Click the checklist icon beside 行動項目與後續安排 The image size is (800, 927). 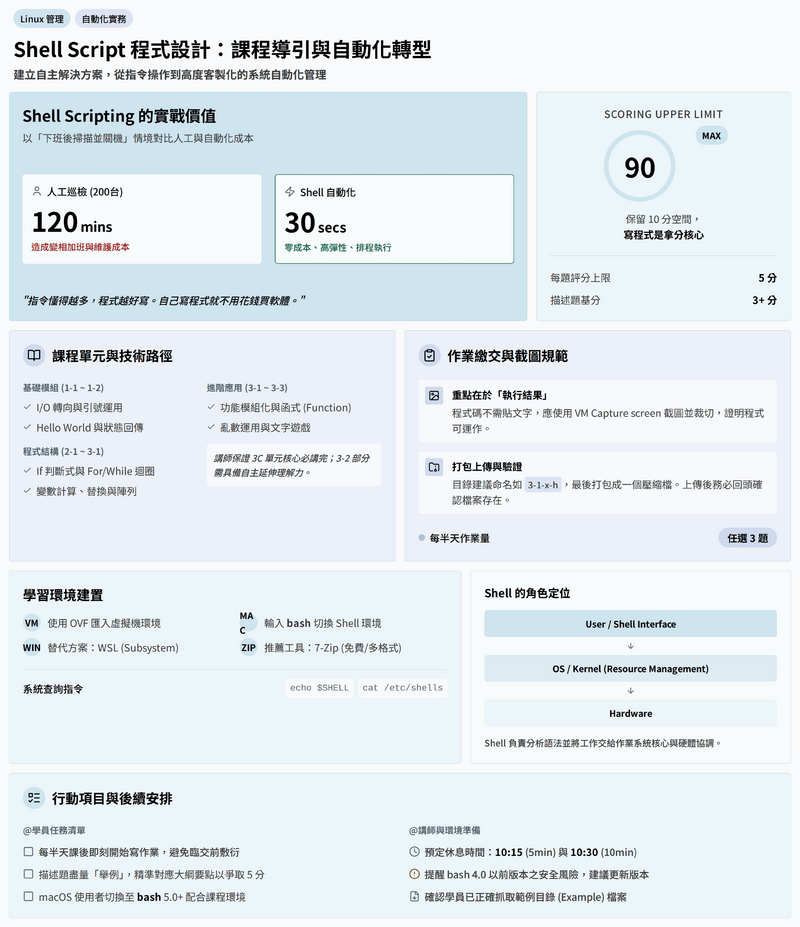point(34,798)
